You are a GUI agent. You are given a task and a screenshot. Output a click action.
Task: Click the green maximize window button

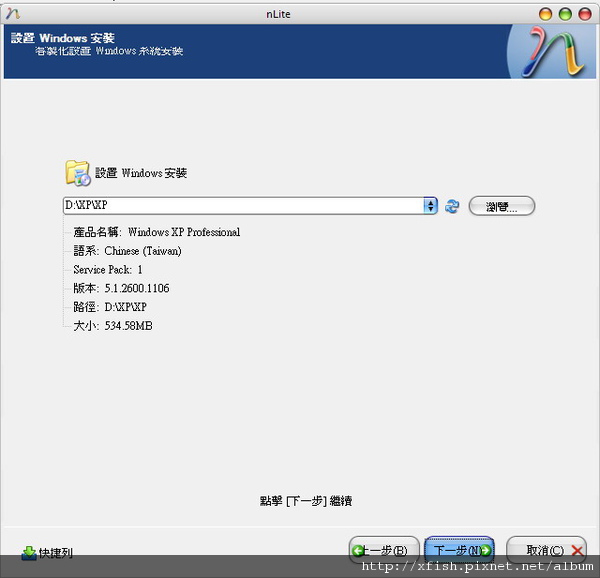click(x=565, y=14)
